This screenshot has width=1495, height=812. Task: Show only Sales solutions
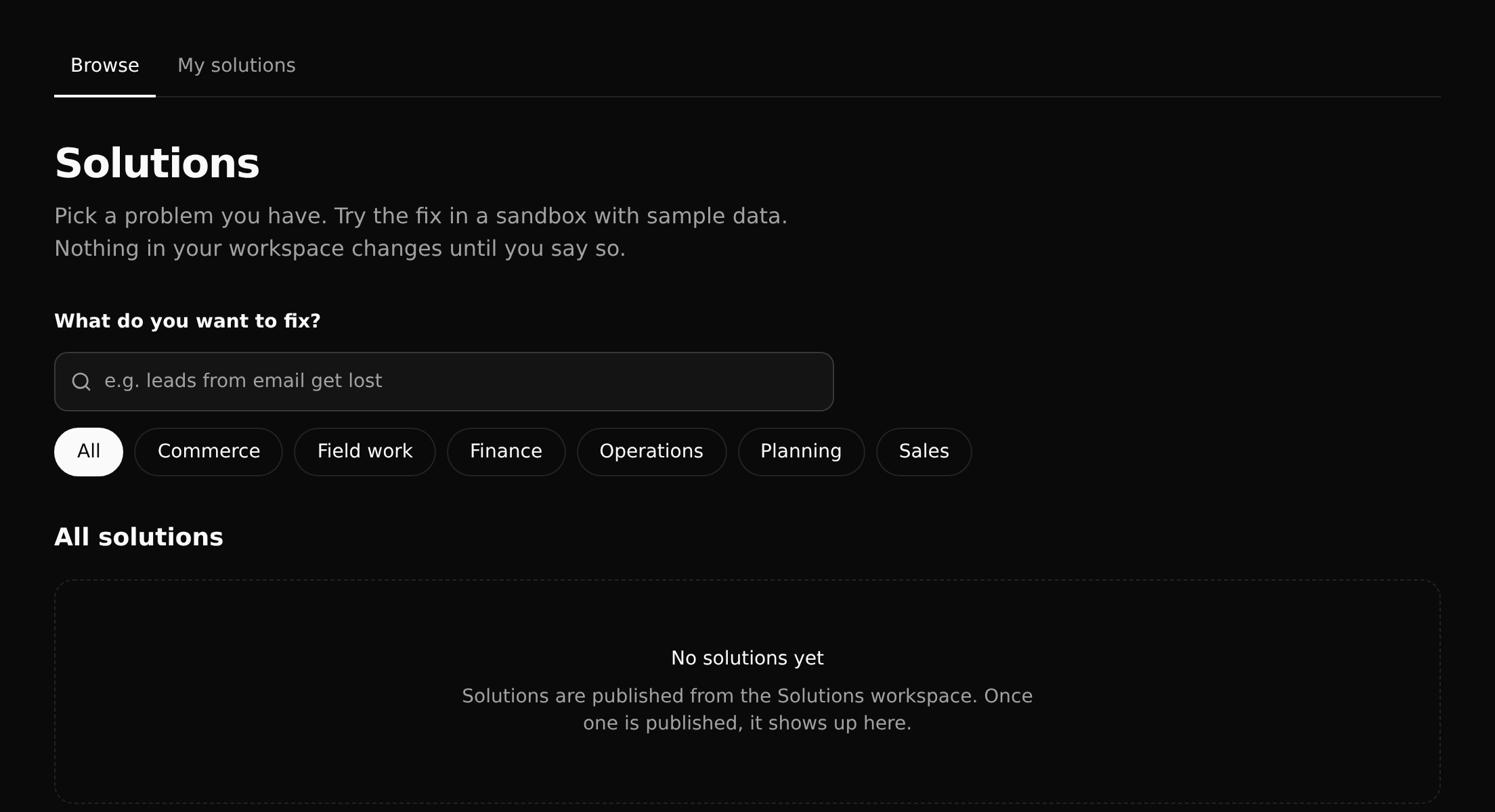click(x=924, y=451)
